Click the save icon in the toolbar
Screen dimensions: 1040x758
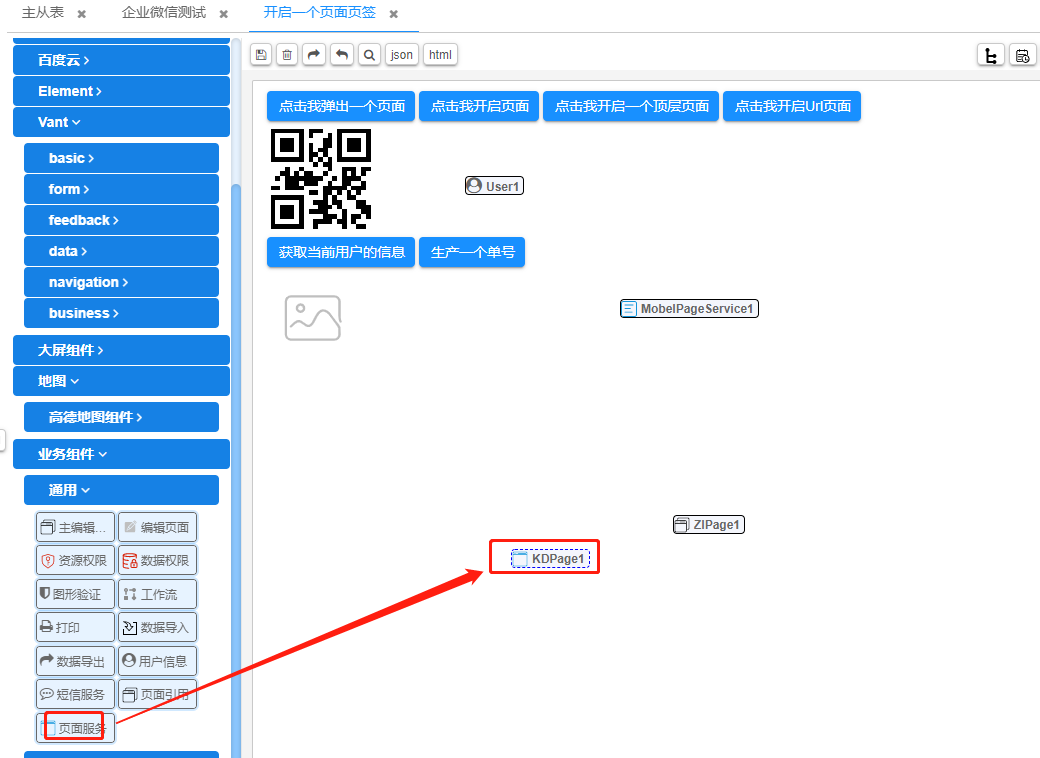click(x=261, y=55)
